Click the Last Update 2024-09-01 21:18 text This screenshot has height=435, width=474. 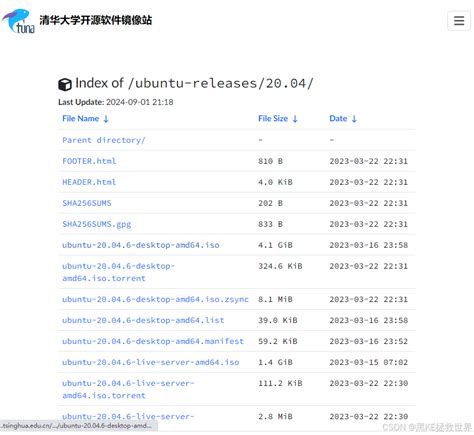coord(116,102)
